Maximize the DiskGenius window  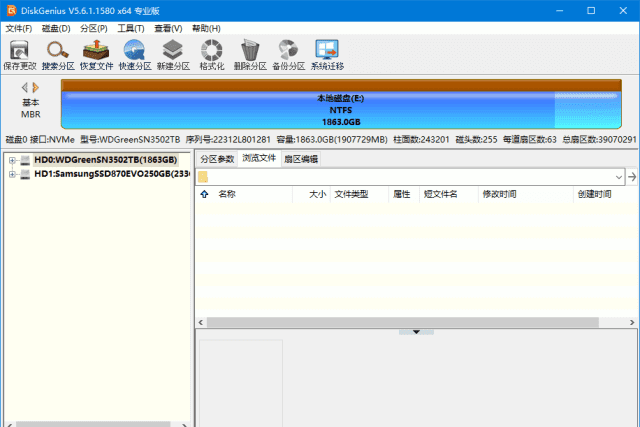pyautogui.click(x=591, y=11)
